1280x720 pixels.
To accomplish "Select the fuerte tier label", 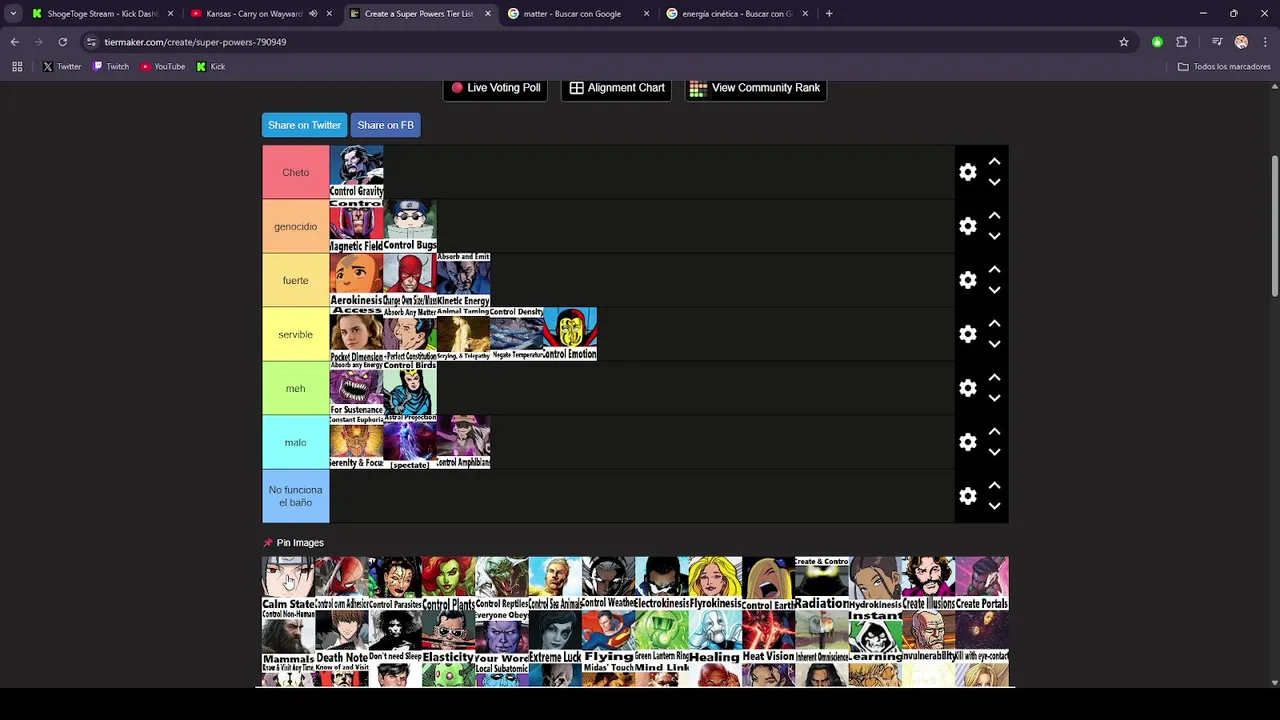I will tap(295, 280).
